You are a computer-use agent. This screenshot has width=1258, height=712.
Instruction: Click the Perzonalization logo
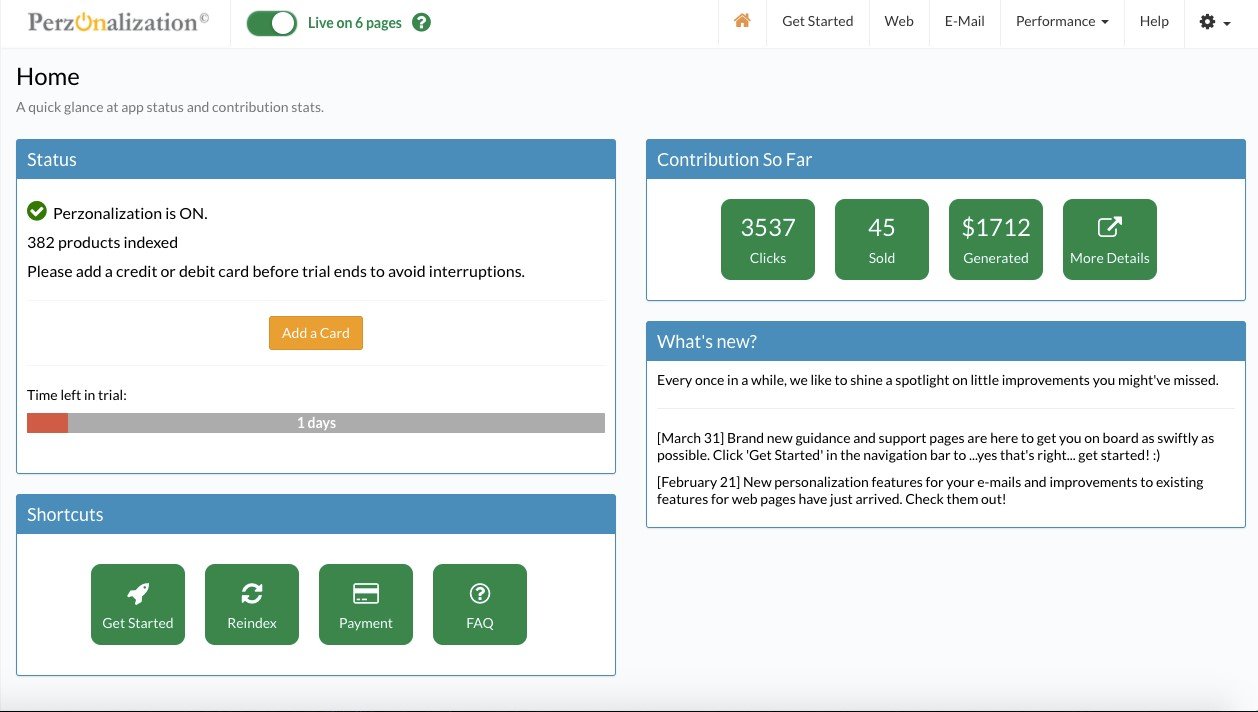coord(118,21)
